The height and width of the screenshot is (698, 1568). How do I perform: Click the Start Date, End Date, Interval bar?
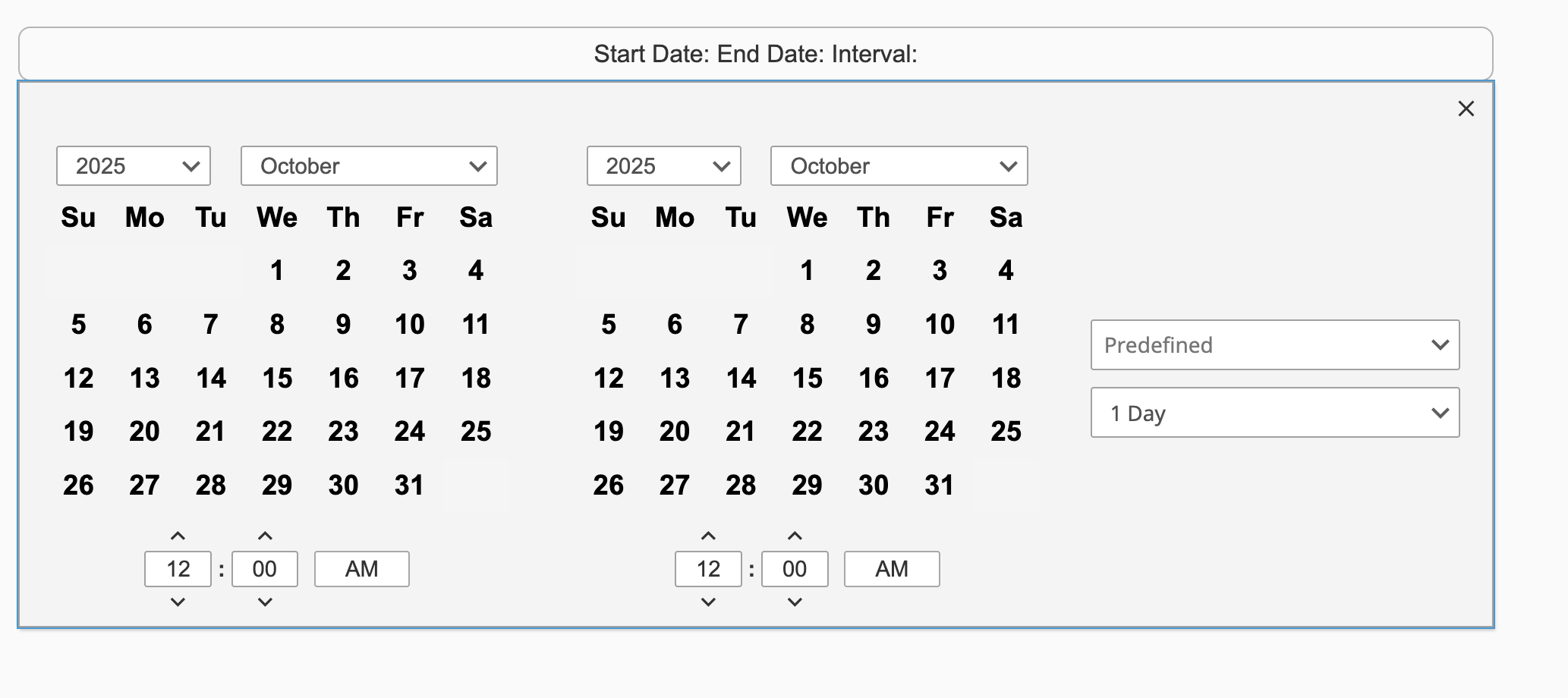coord(755,54)
